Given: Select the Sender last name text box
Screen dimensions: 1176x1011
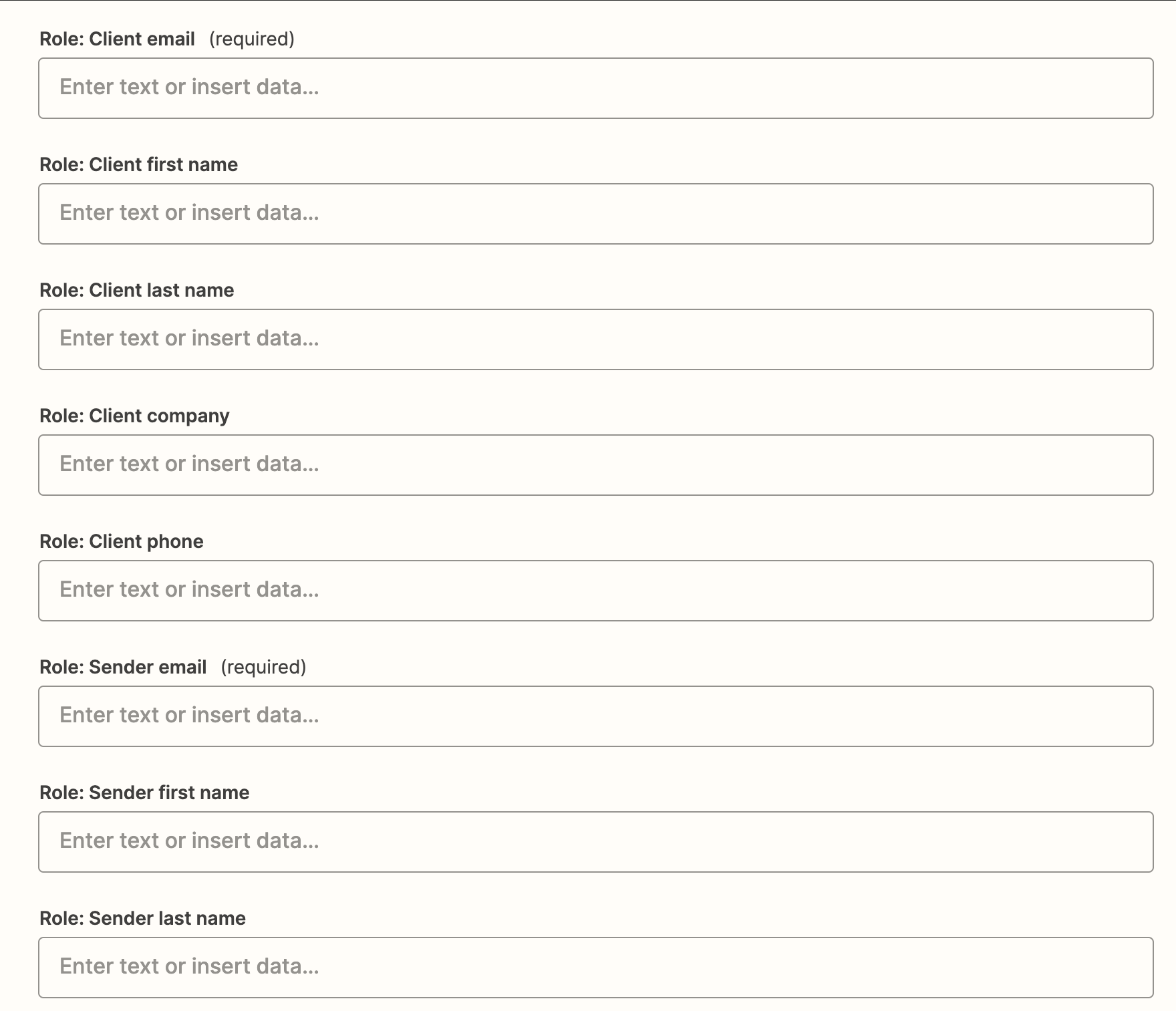Looking at the screenshot, I should [x=596, y=968].
